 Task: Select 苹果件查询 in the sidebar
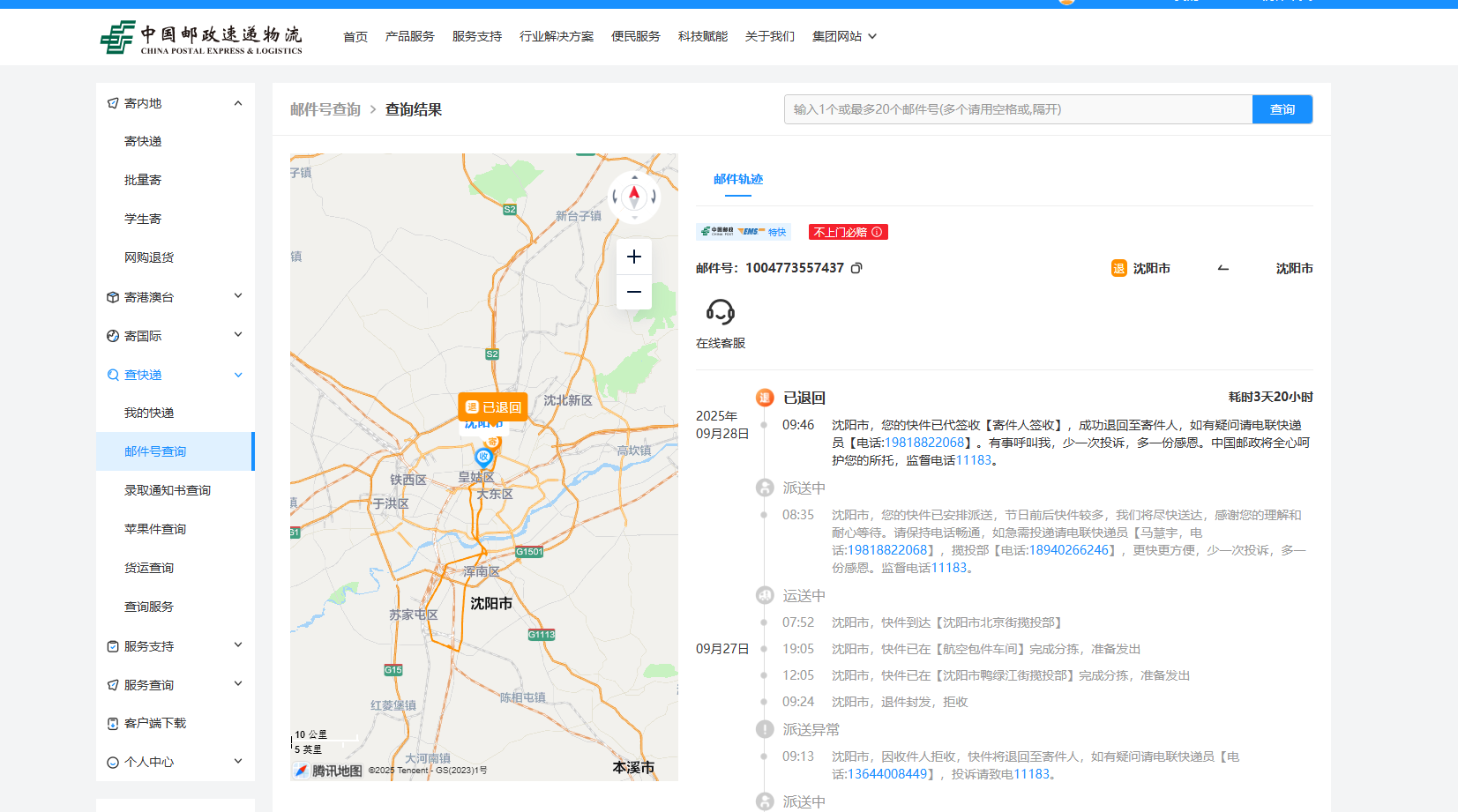point(155,529)
